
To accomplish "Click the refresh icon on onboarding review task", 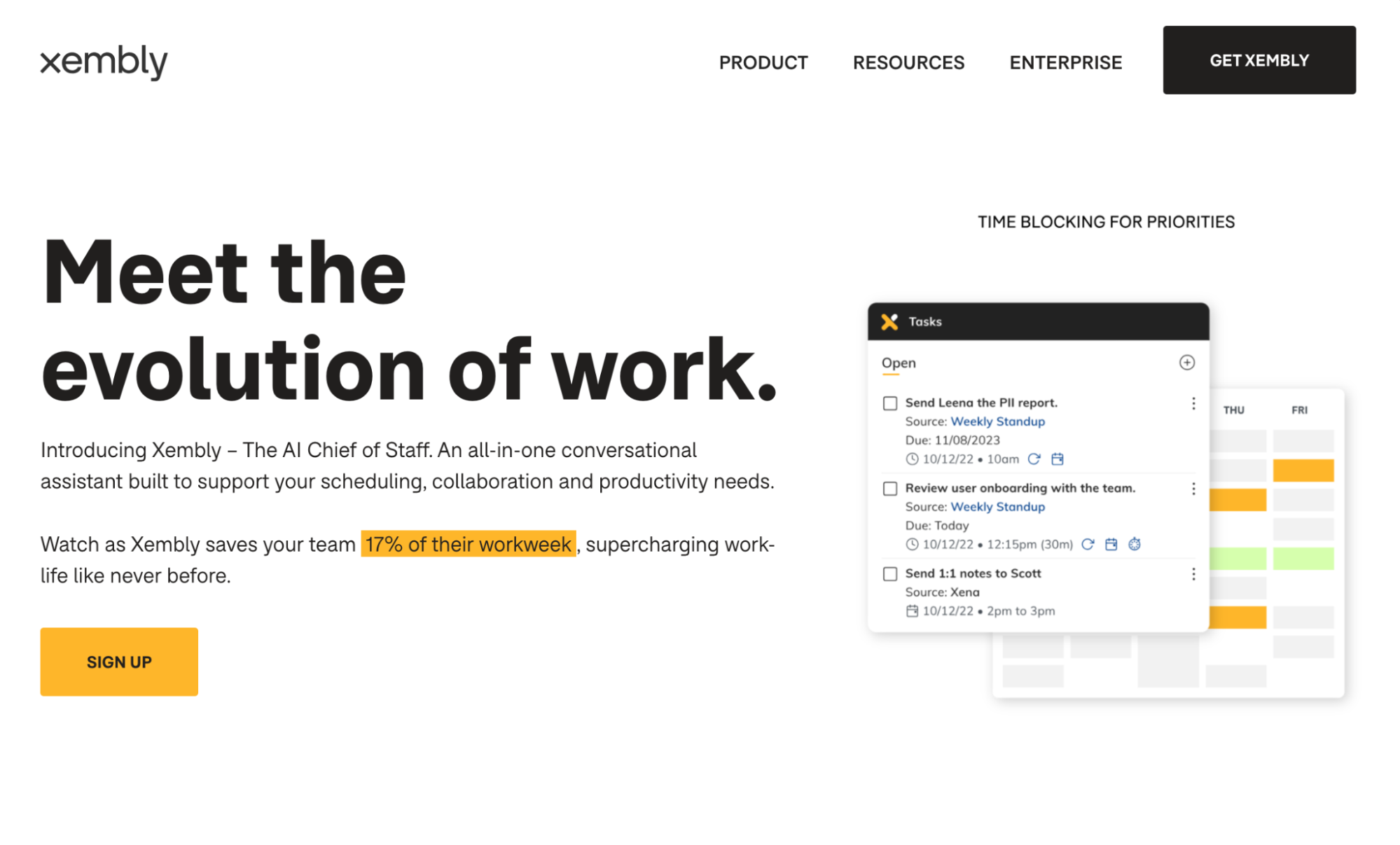I will (1088, 544).
